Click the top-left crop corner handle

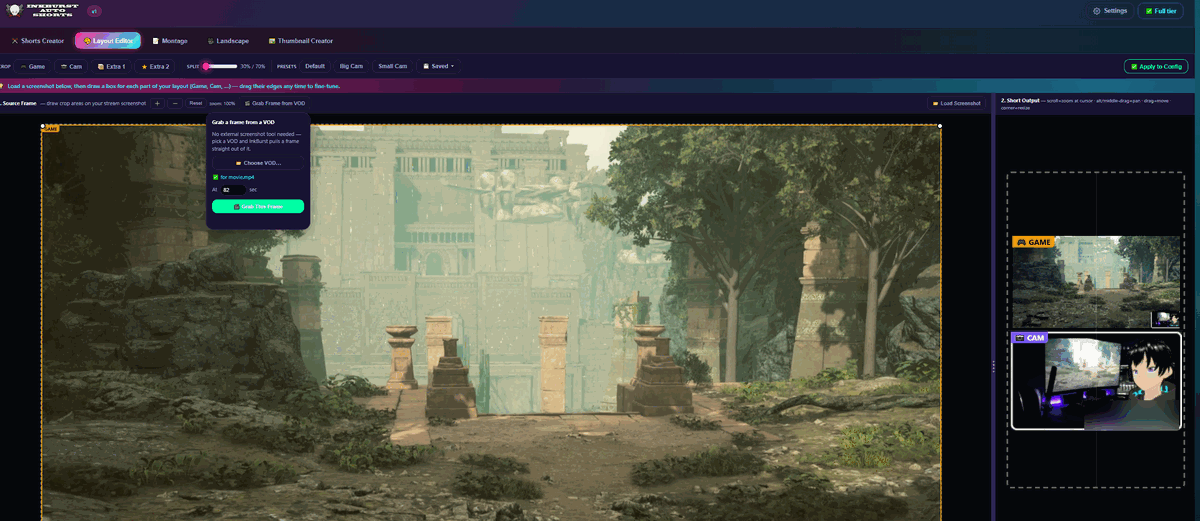point(42,126)
